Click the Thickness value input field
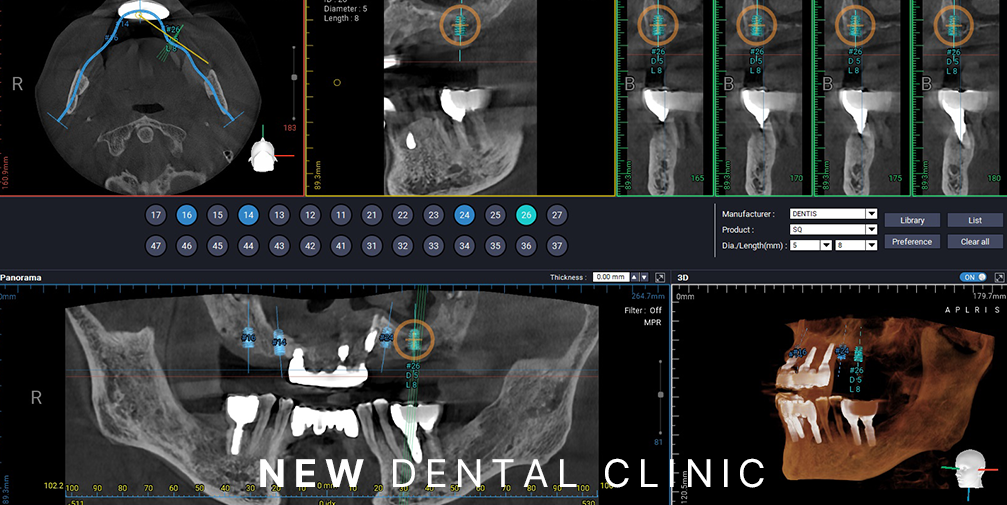This screenshot has height=505, width=1007. click(x=610, y=277)
